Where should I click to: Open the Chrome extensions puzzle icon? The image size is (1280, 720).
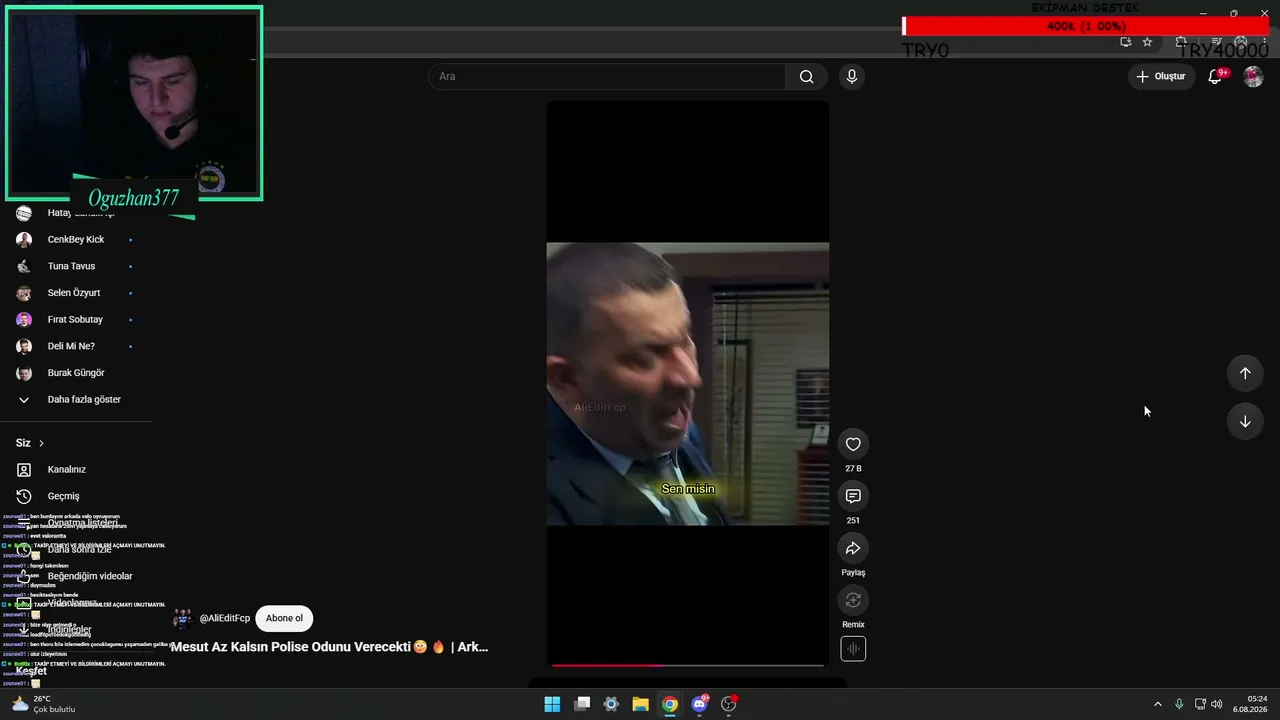tap(1181, 42)
